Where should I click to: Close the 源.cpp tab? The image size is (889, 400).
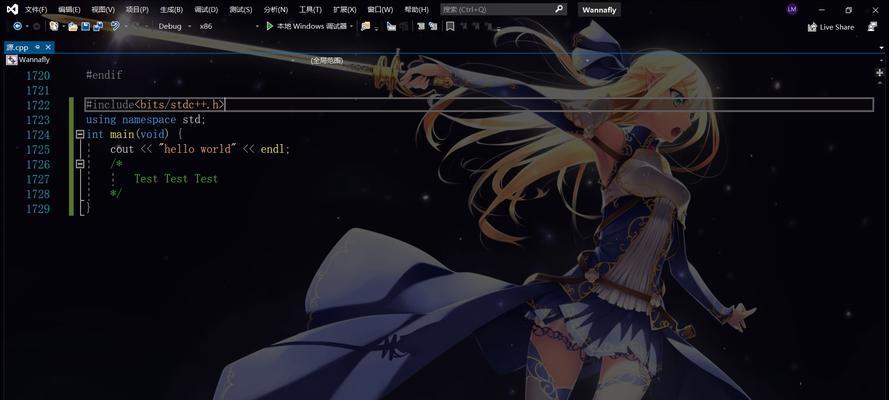click(x=48, y=47)
